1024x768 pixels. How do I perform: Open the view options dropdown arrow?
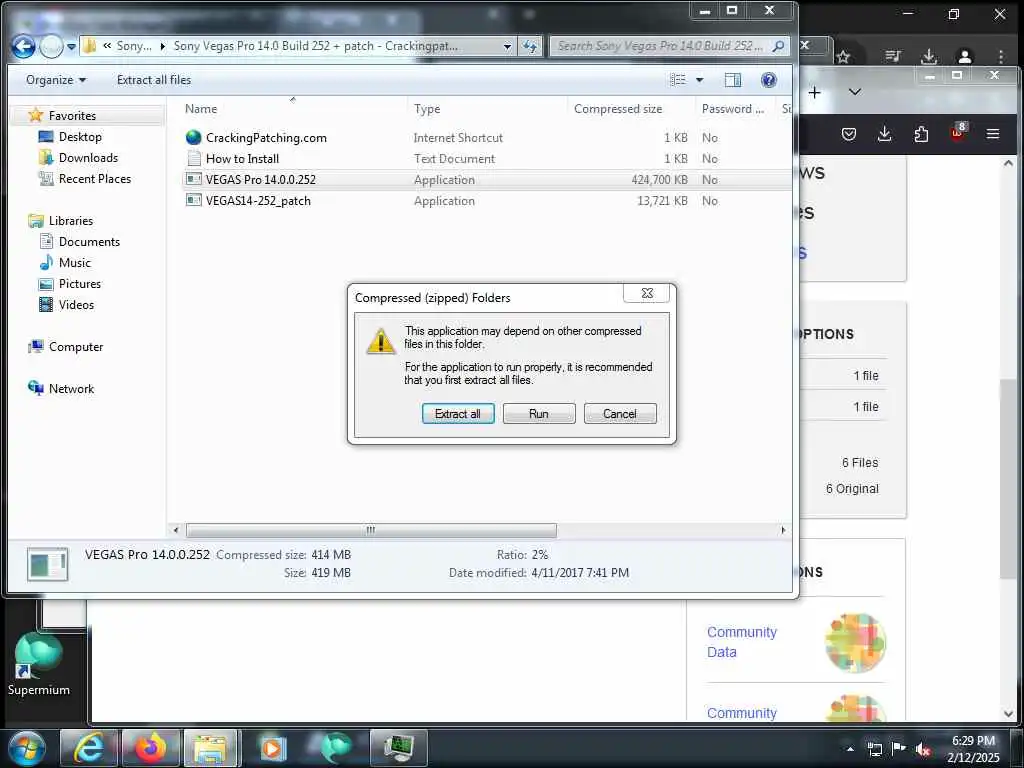point(699,80)
